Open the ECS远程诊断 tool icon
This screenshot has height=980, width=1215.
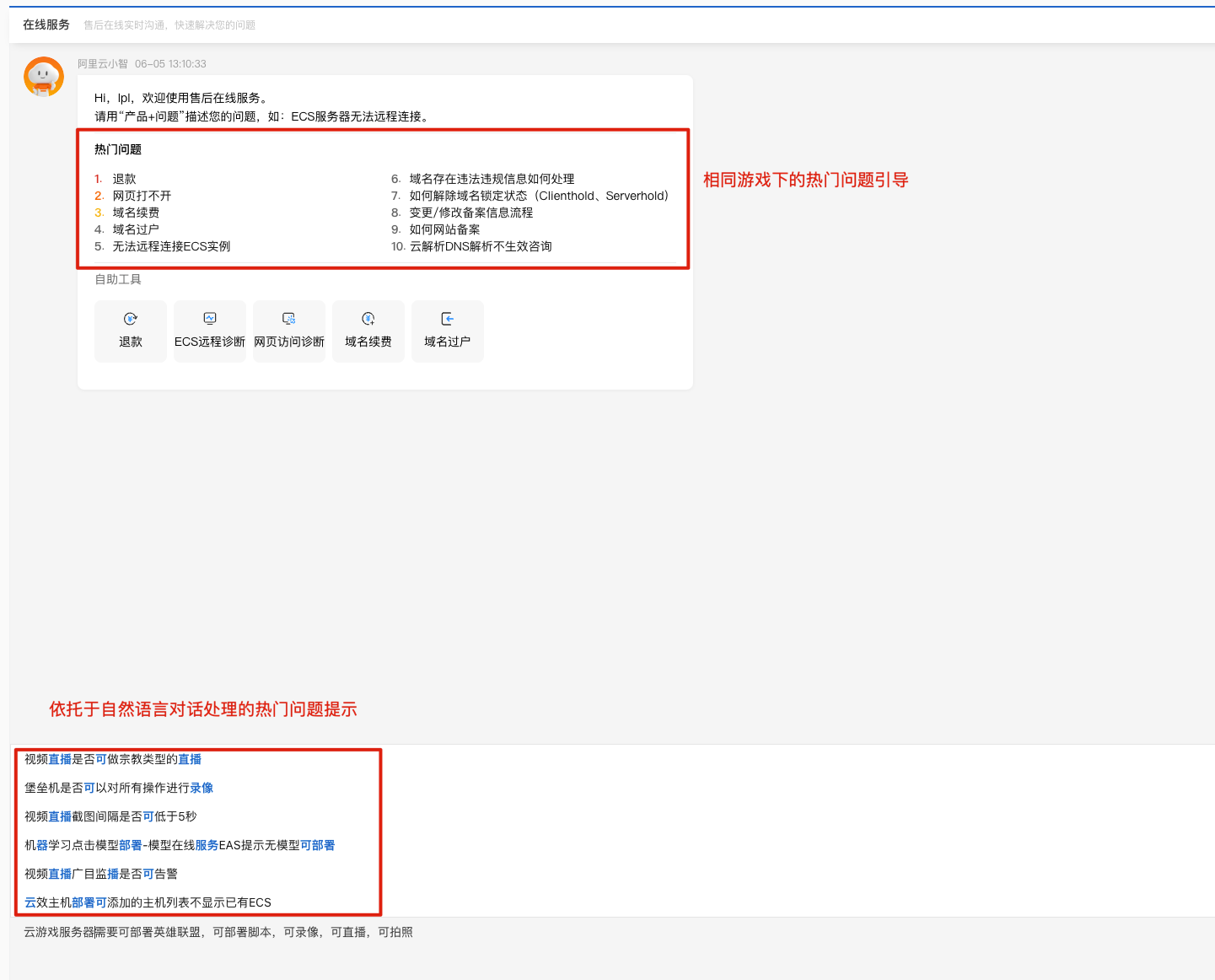click(210, 319)
